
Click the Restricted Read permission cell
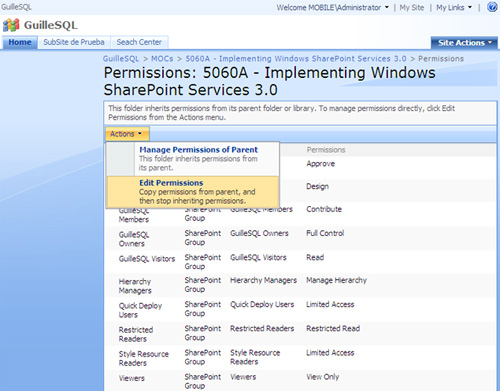pos(333,328)
